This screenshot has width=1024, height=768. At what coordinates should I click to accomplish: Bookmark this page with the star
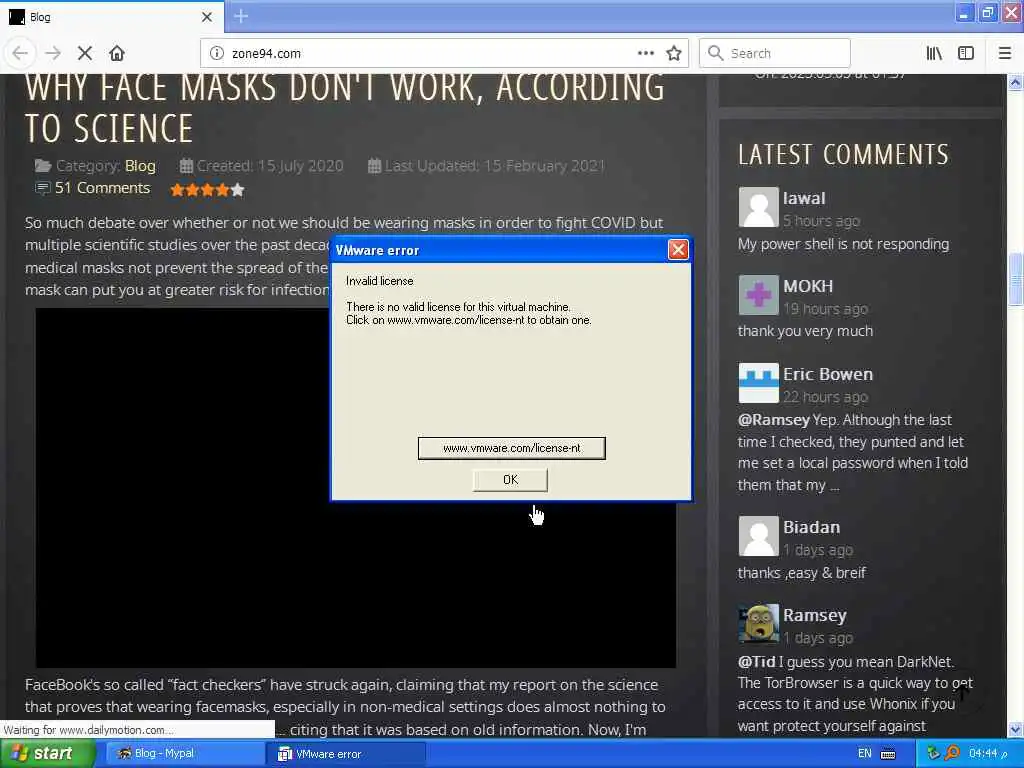(x=674, y=54)
